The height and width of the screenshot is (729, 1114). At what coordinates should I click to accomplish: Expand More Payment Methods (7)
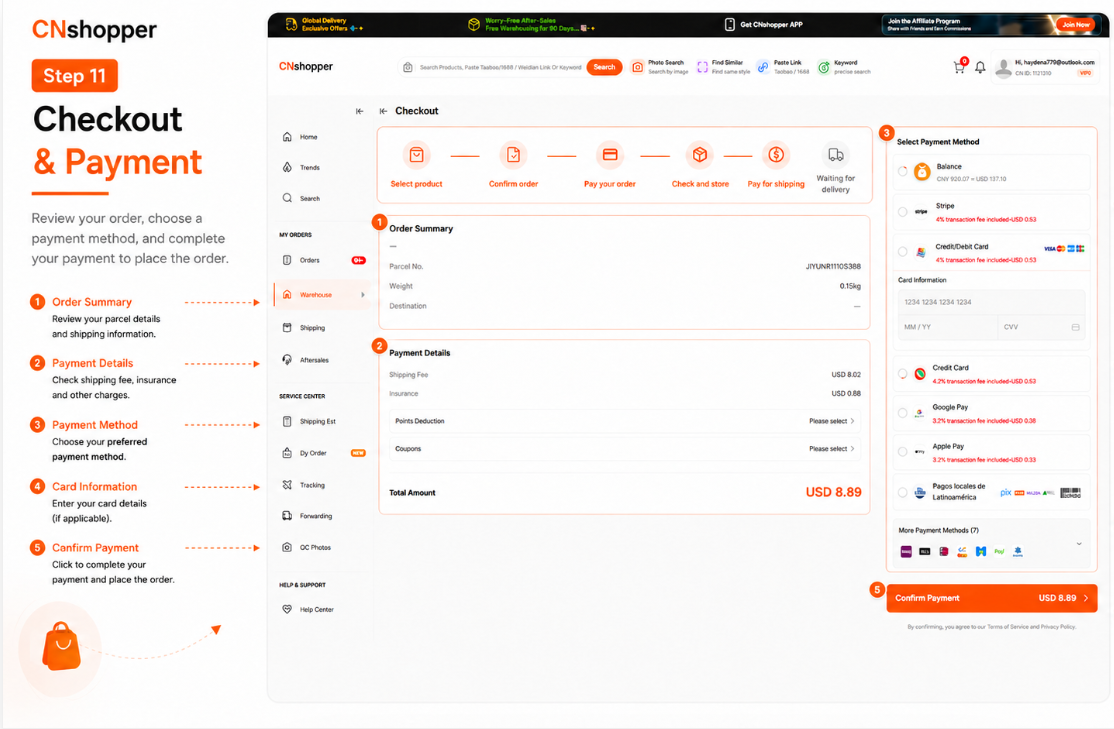coord(1078,544)
